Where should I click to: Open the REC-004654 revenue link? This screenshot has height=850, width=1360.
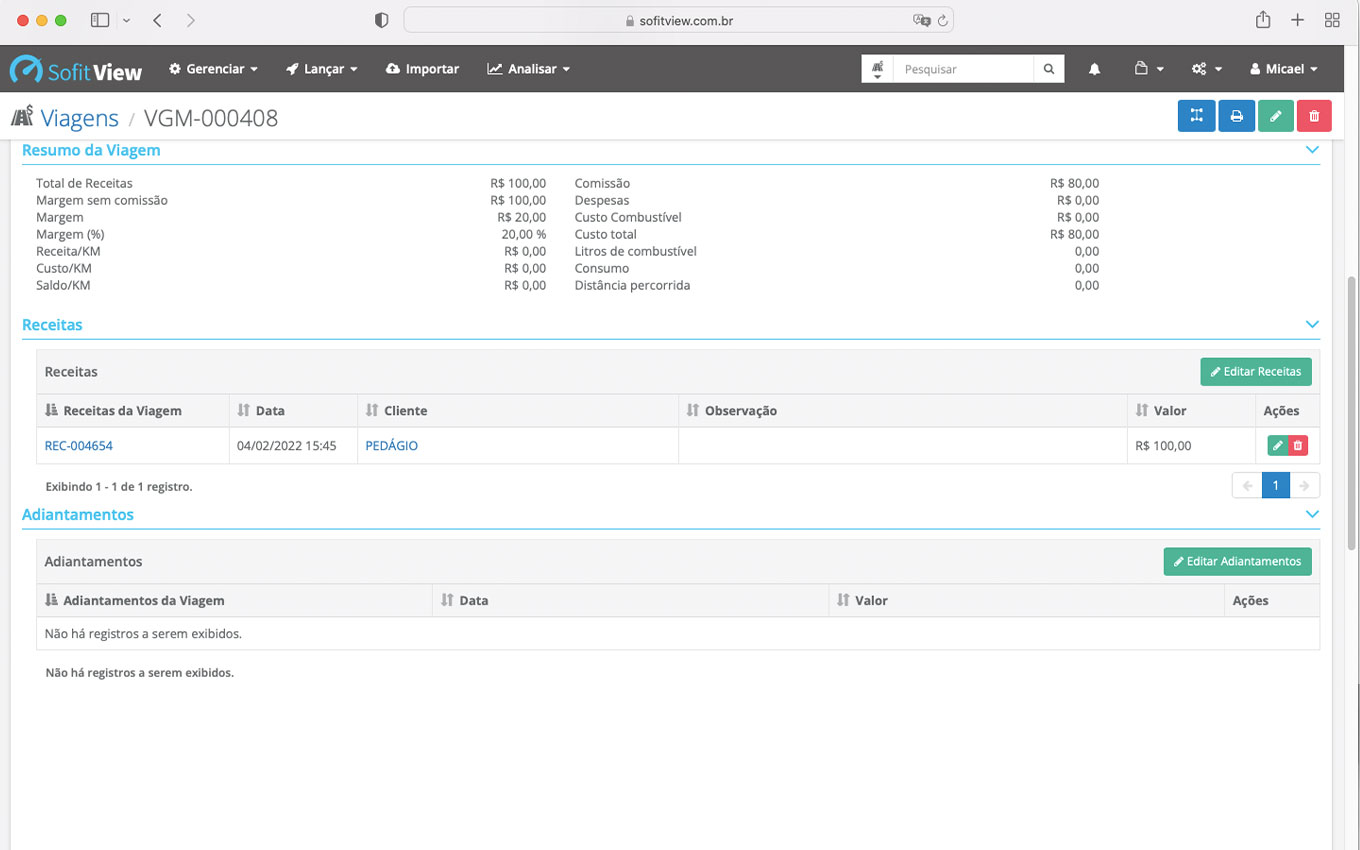79,446
